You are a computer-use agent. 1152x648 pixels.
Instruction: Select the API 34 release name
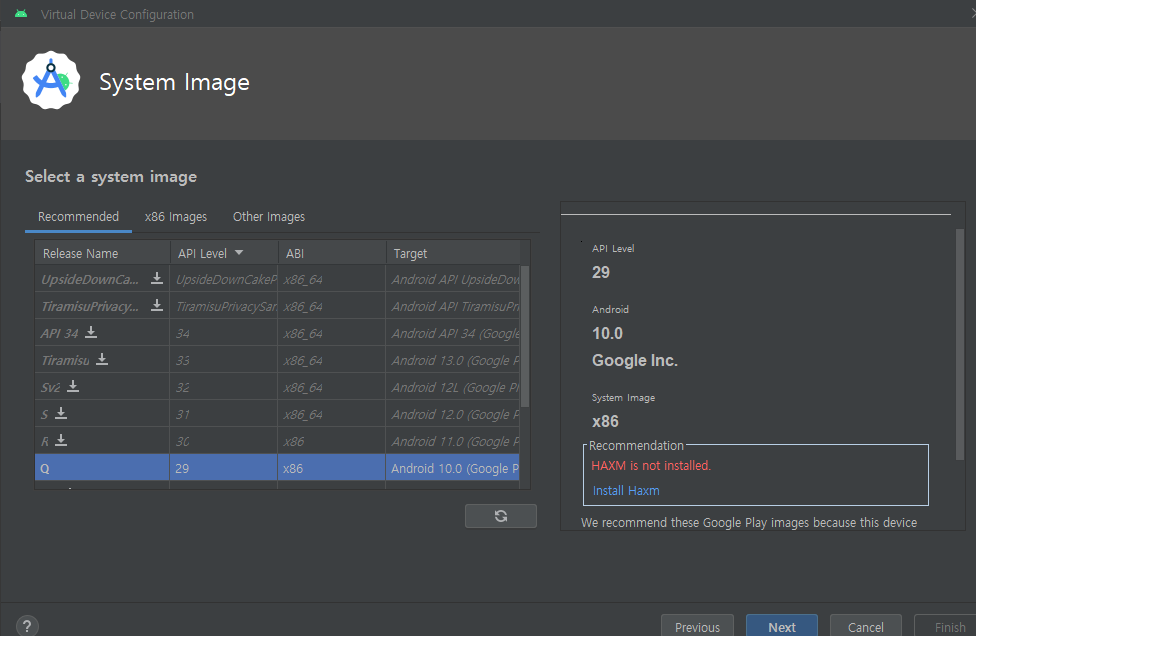point(59,334)
